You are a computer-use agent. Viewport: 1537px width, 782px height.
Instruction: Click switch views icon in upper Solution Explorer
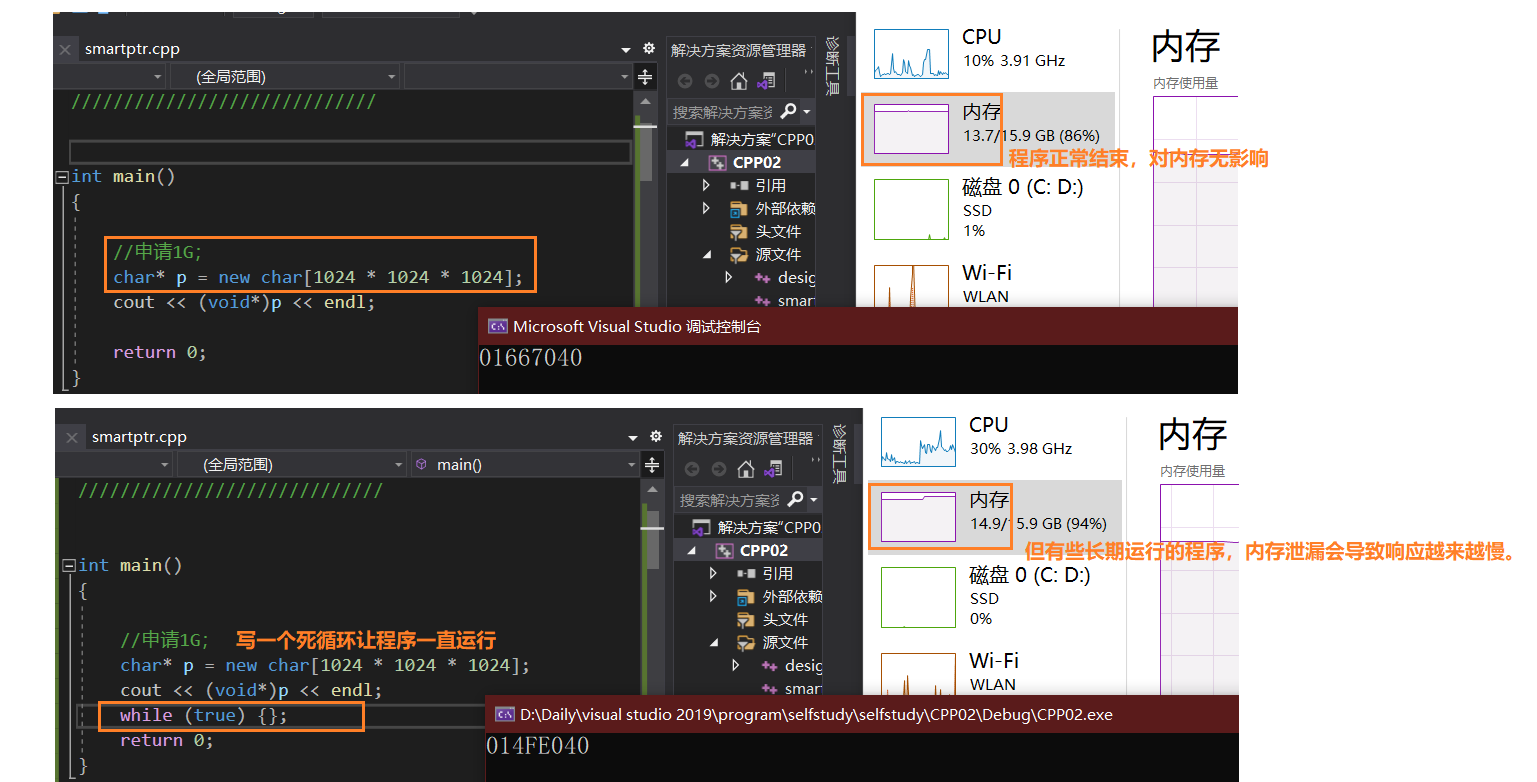tap(767, 81)
